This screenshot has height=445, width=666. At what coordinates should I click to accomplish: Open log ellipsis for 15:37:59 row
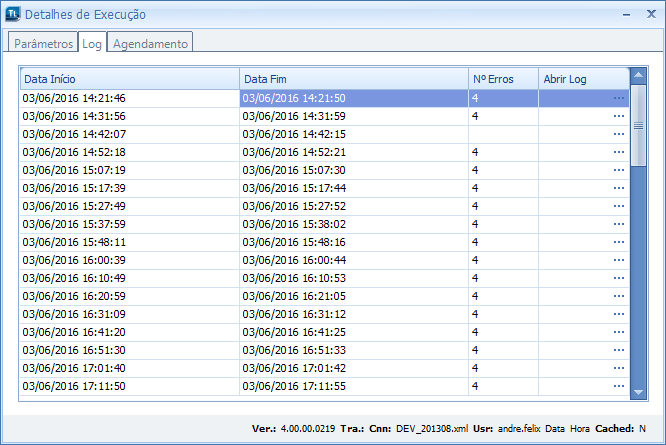click(618, 224)
